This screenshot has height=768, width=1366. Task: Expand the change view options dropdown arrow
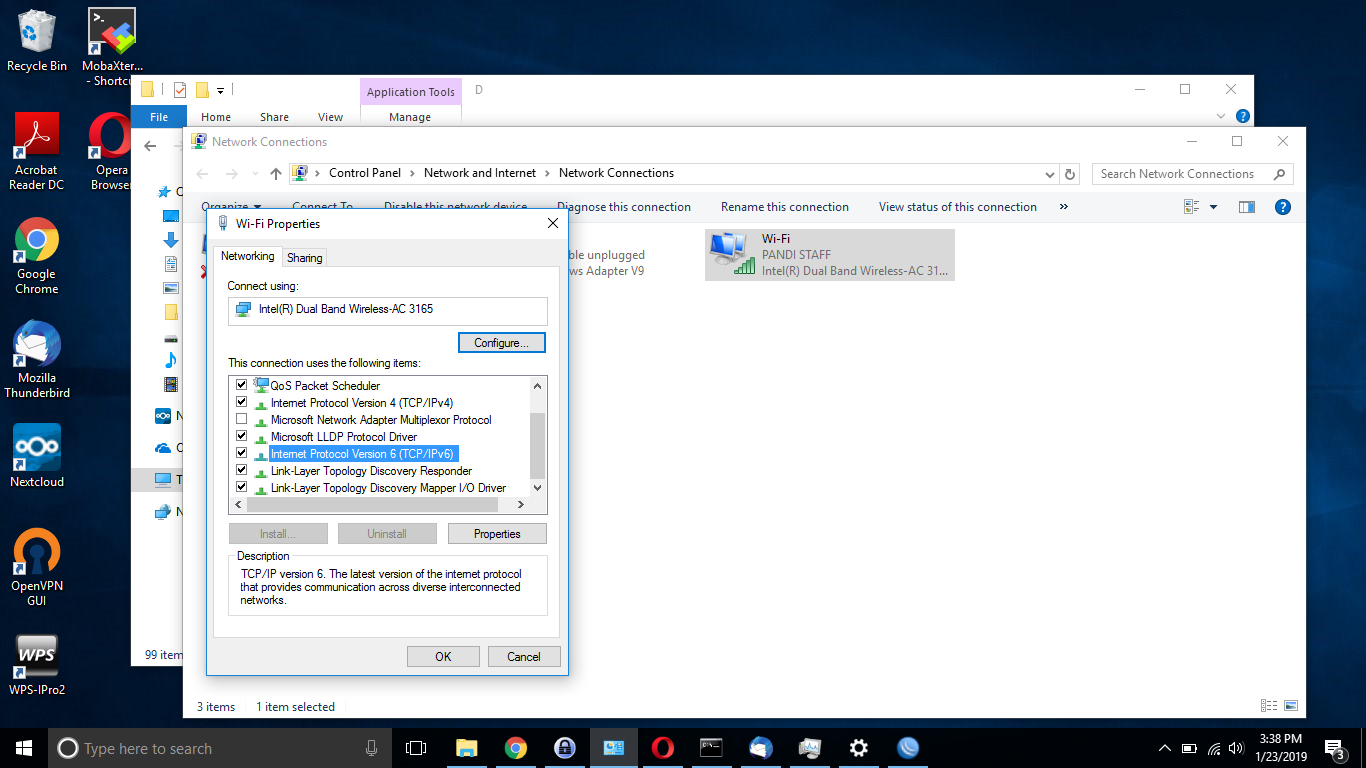[1214, 207]
